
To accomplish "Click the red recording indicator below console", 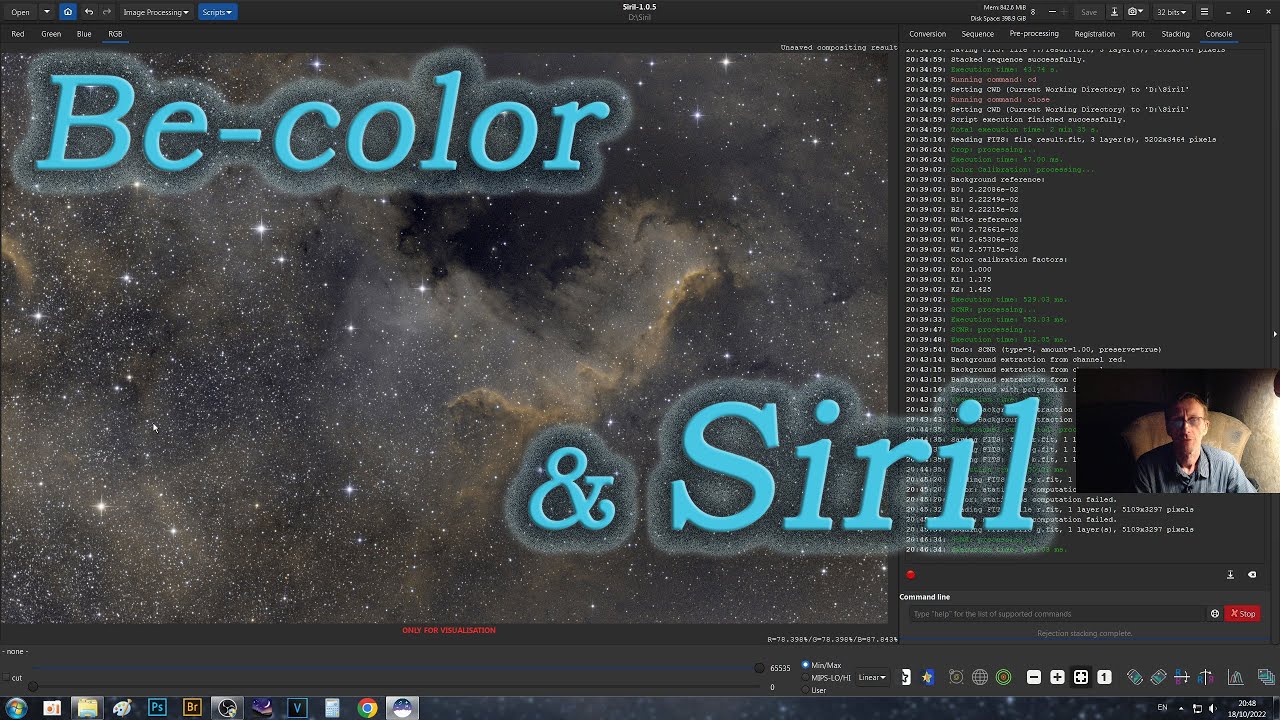I will tap(910, 575).
